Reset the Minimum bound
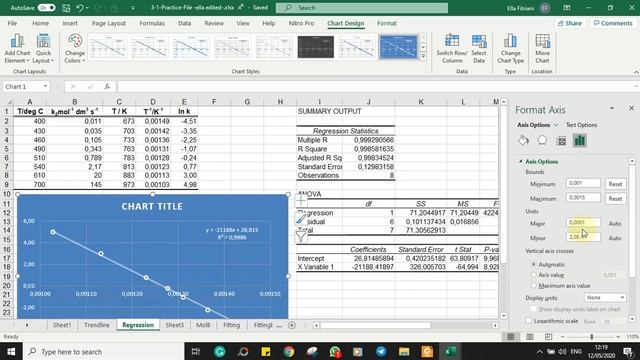 615,184
